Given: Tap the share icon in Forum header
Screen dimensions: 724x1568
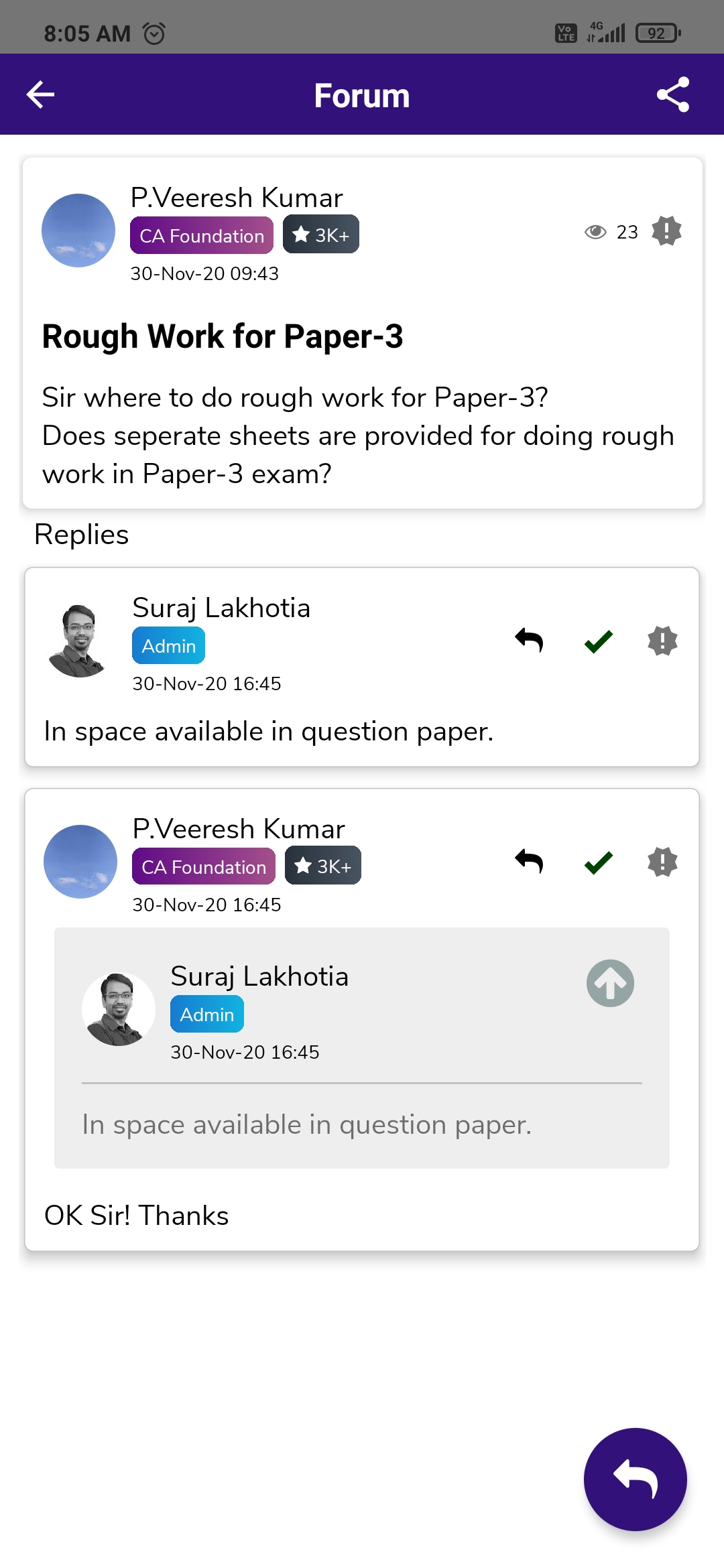Looking at the screenshot, I should coord(672,94).
